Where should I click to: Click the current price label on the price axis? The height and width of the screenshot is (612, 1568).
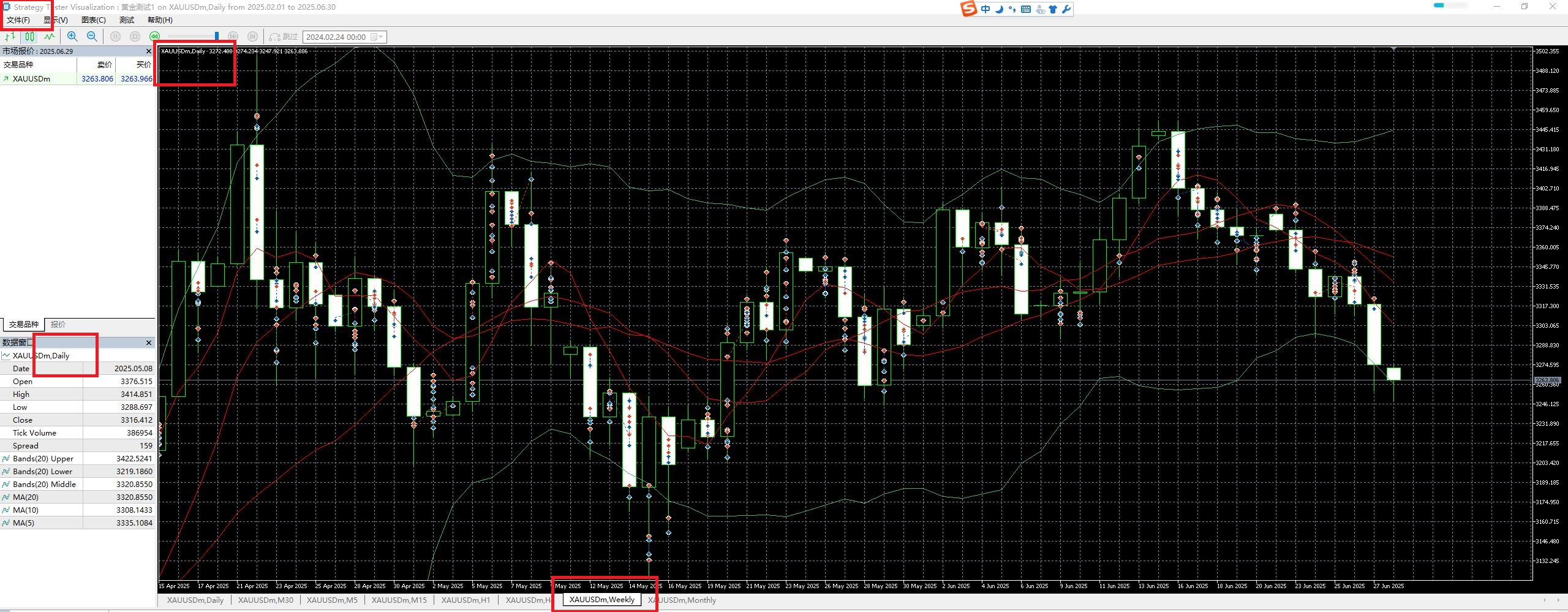pyautogui.click(x=1547, y=380)
